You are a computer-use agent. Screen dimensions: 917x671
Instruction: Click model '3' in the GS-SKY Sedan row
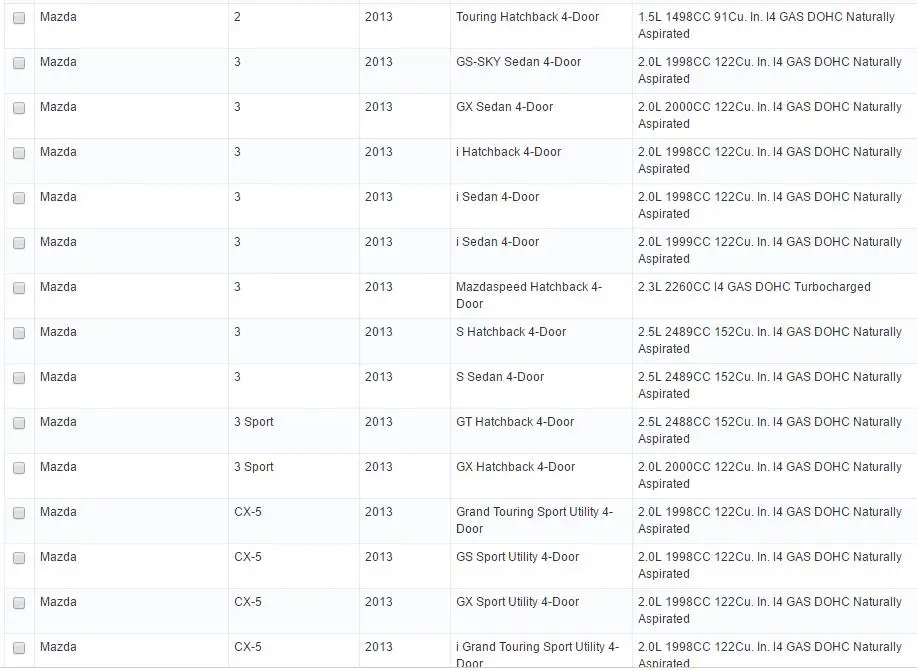click(x=237, y=62)
